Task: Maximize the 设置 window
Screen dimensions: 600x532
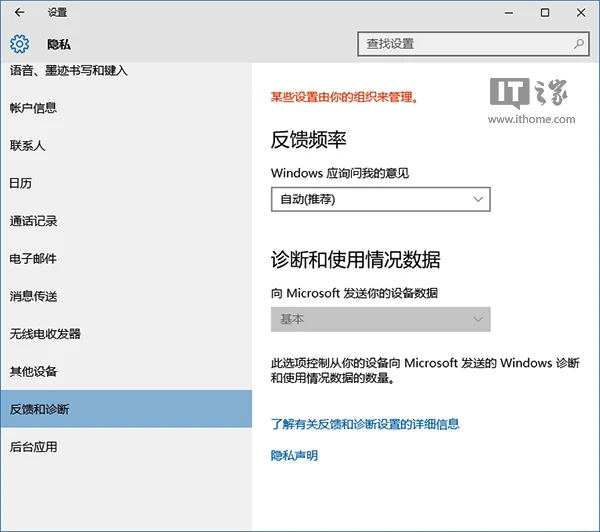Action: click(545, 13)
